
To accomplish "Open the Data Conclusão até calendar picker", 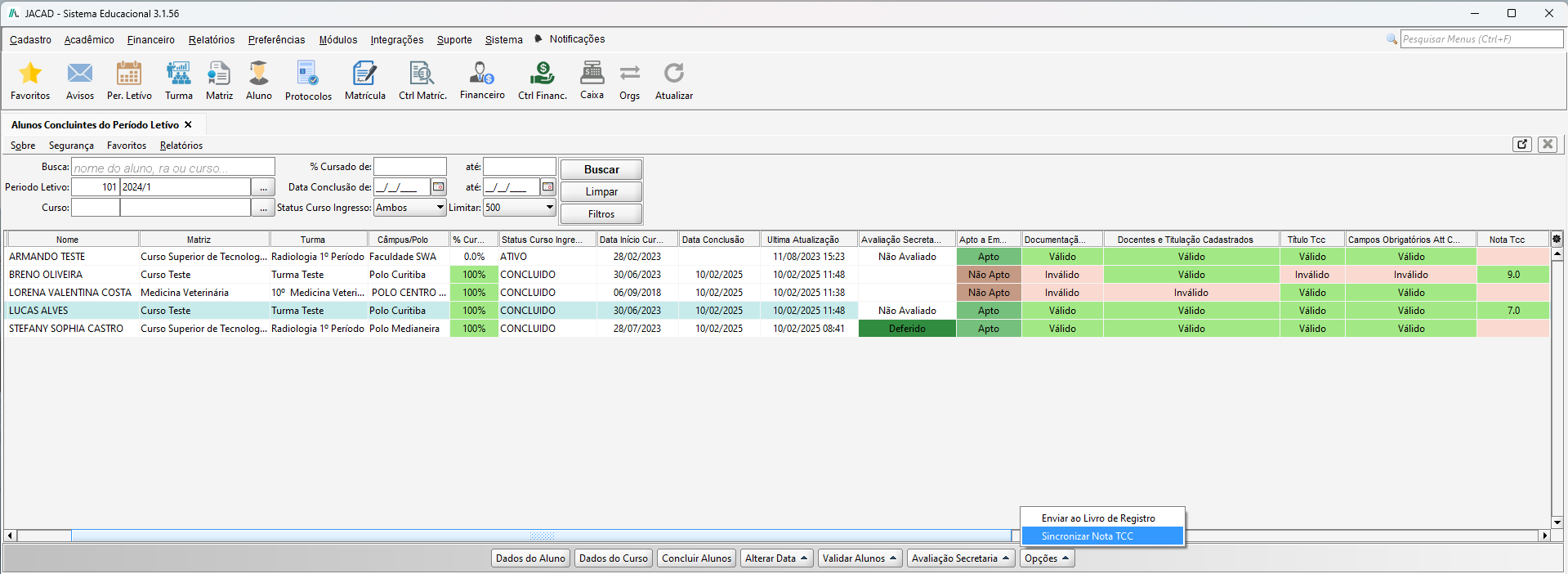I will point(548,187).
